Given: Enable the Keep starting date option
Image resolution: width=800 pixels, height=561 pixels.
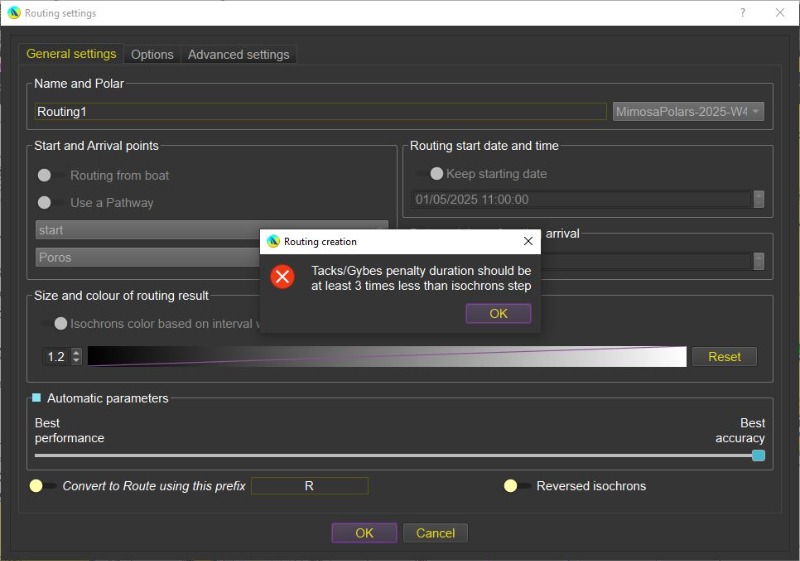Looking at the screenshot, I should 431,174.
